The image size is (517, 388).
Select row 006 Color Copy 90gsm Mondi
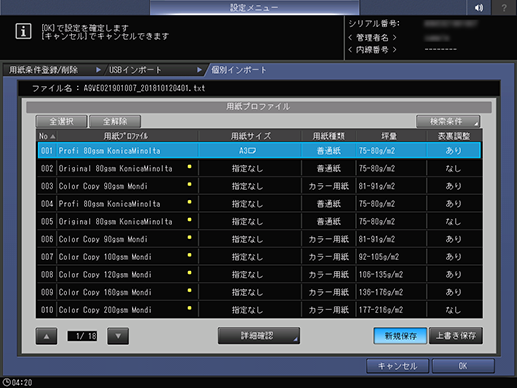point(259,239)
